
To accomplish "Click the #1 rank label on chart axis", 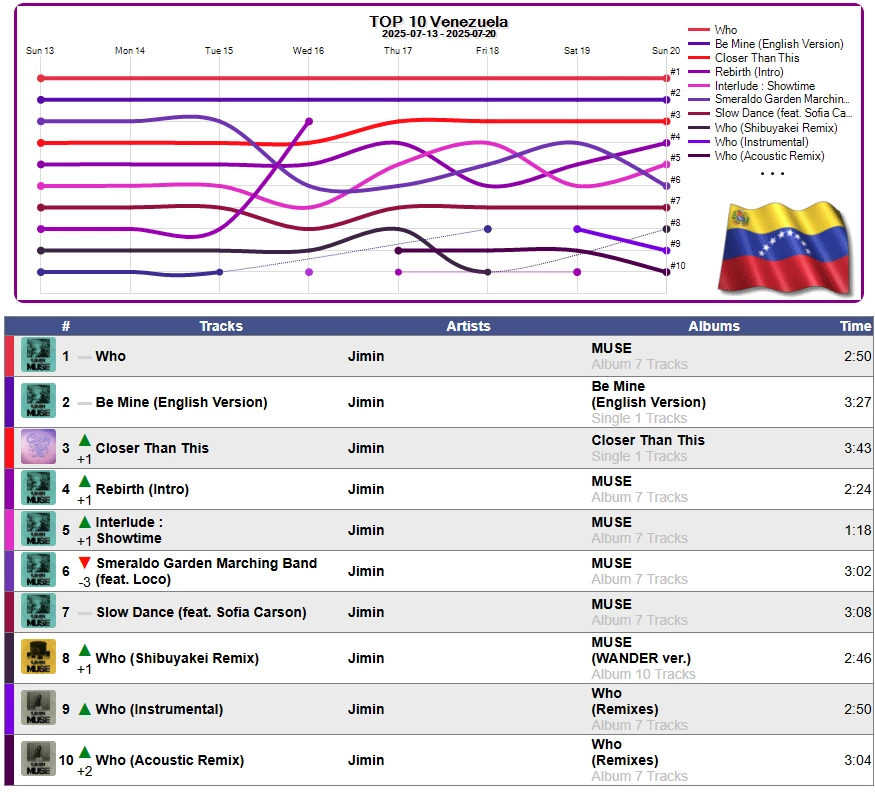I will pos(675,72).
